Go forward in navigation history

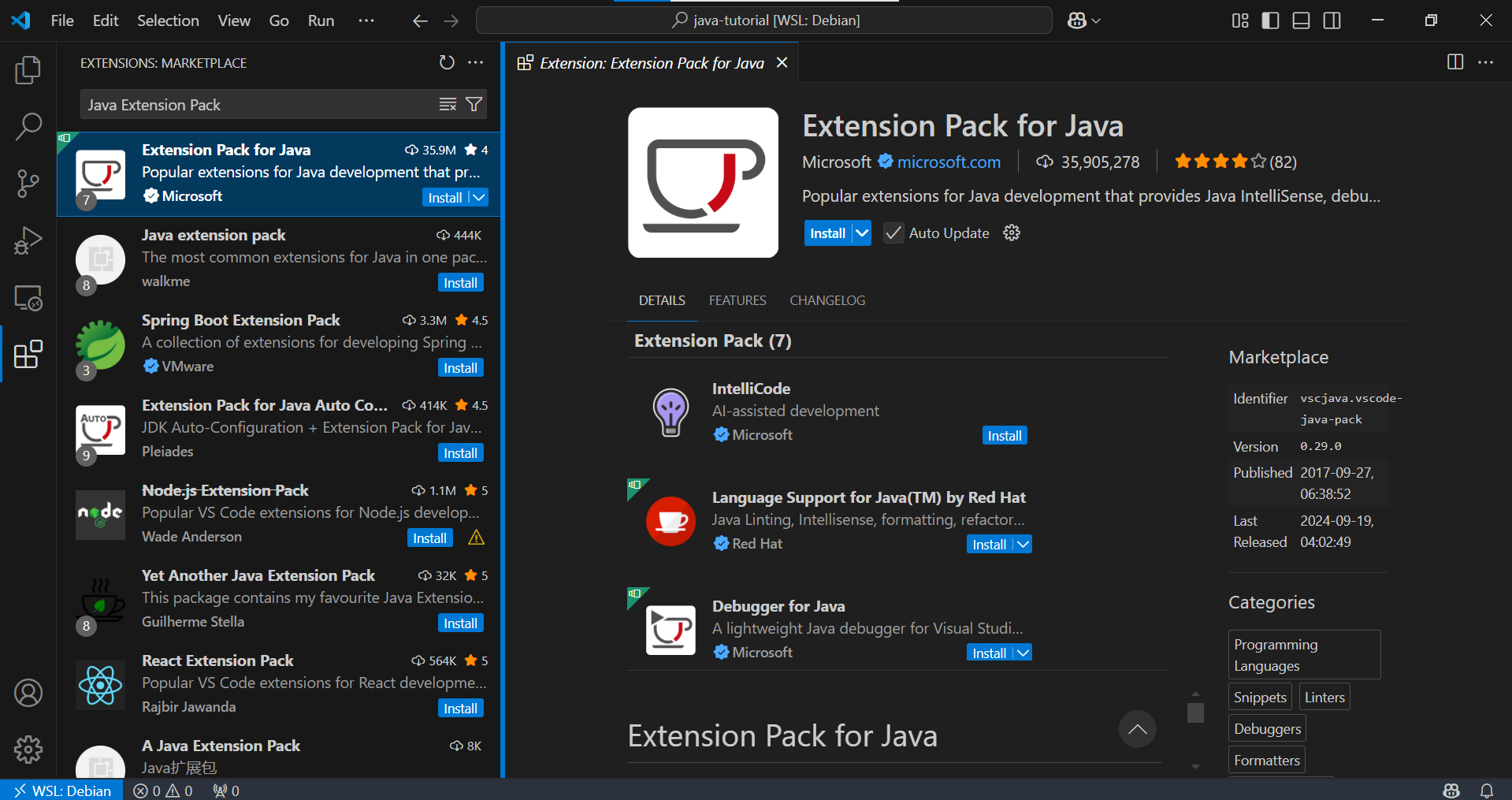pyautogui.click(x=451, y=20)
